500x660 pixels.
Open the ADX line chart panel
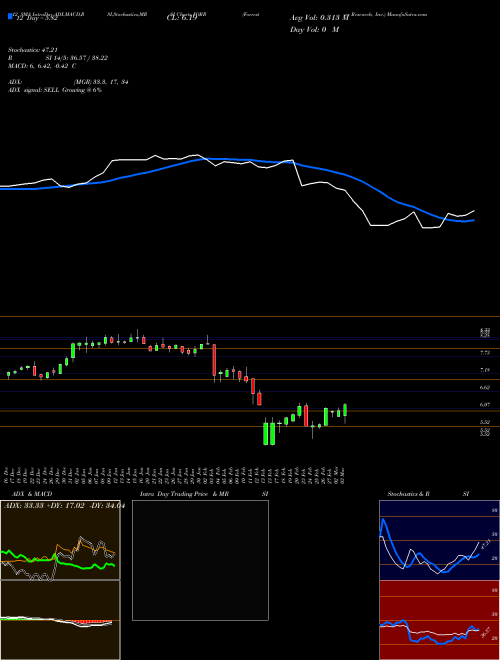coord(60,540)
